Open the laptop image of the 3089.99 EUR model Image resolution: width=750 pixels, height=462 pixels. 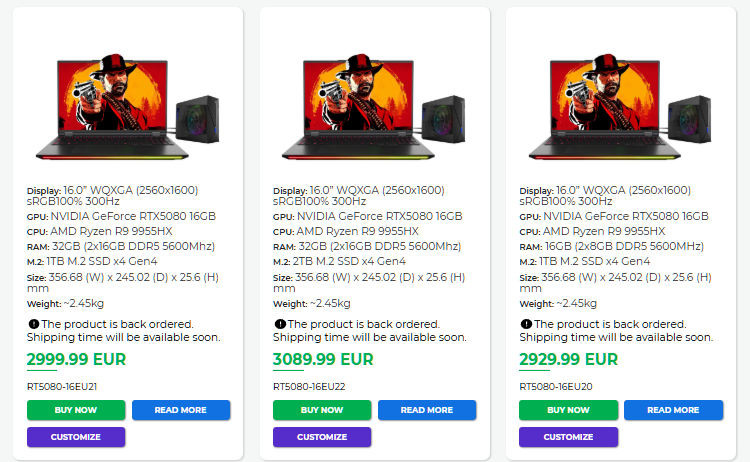coord(374,107)
